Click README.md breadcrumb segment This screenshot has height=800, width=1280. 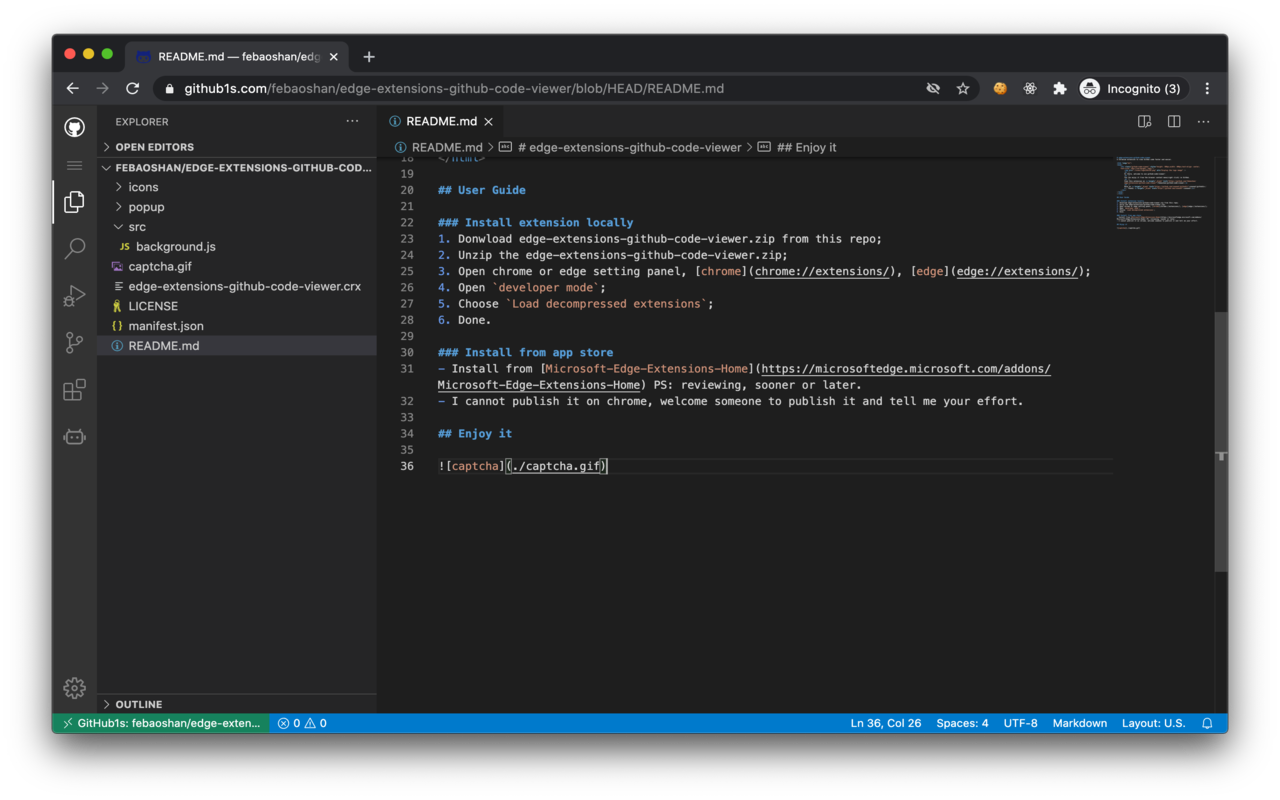click(x=438, y=147)
